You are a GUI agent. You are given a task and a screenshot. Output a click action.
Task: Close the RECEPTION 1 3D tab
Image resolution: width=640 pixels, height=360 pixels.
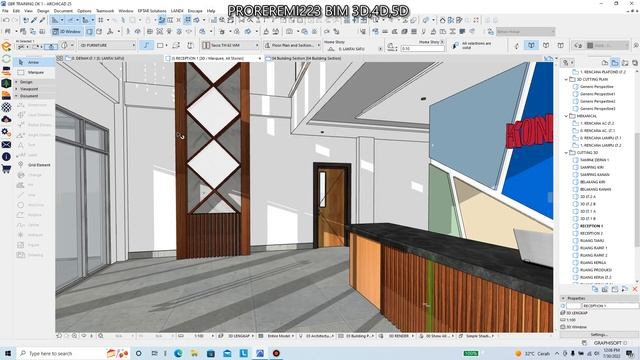pos(260,58)
